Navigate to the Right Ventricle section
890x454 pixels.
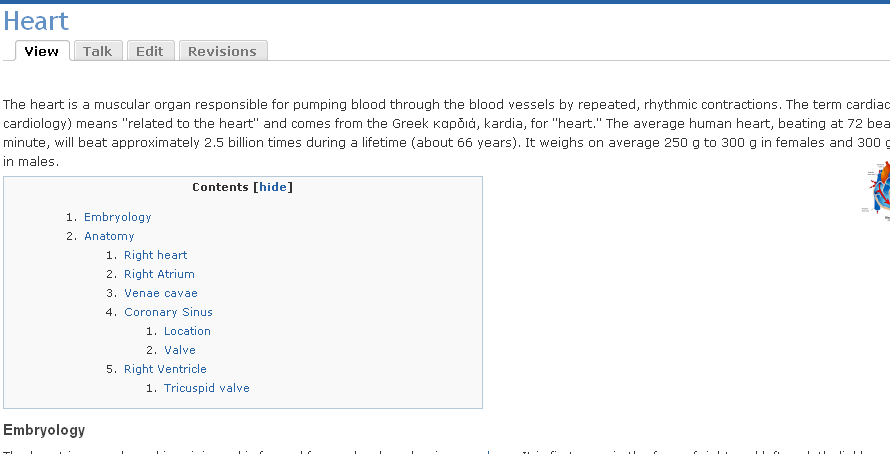(165, 369)
